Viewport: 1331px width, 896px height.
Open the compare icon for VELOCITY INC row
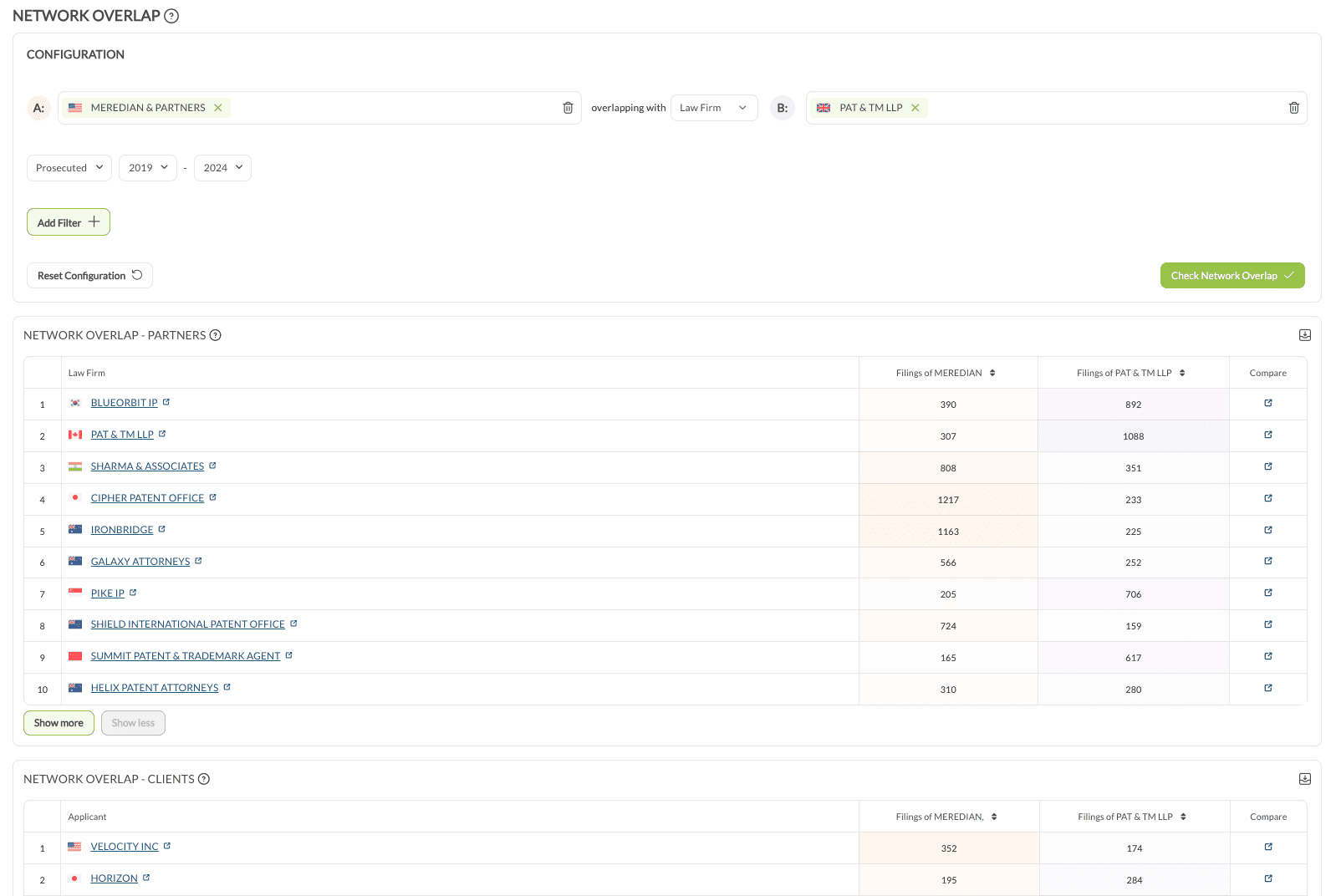1268,847
